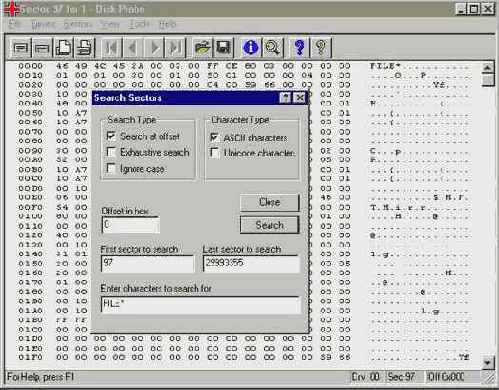
Task: Toggle the ASCII characters checkbox
Action: (215, 137)
